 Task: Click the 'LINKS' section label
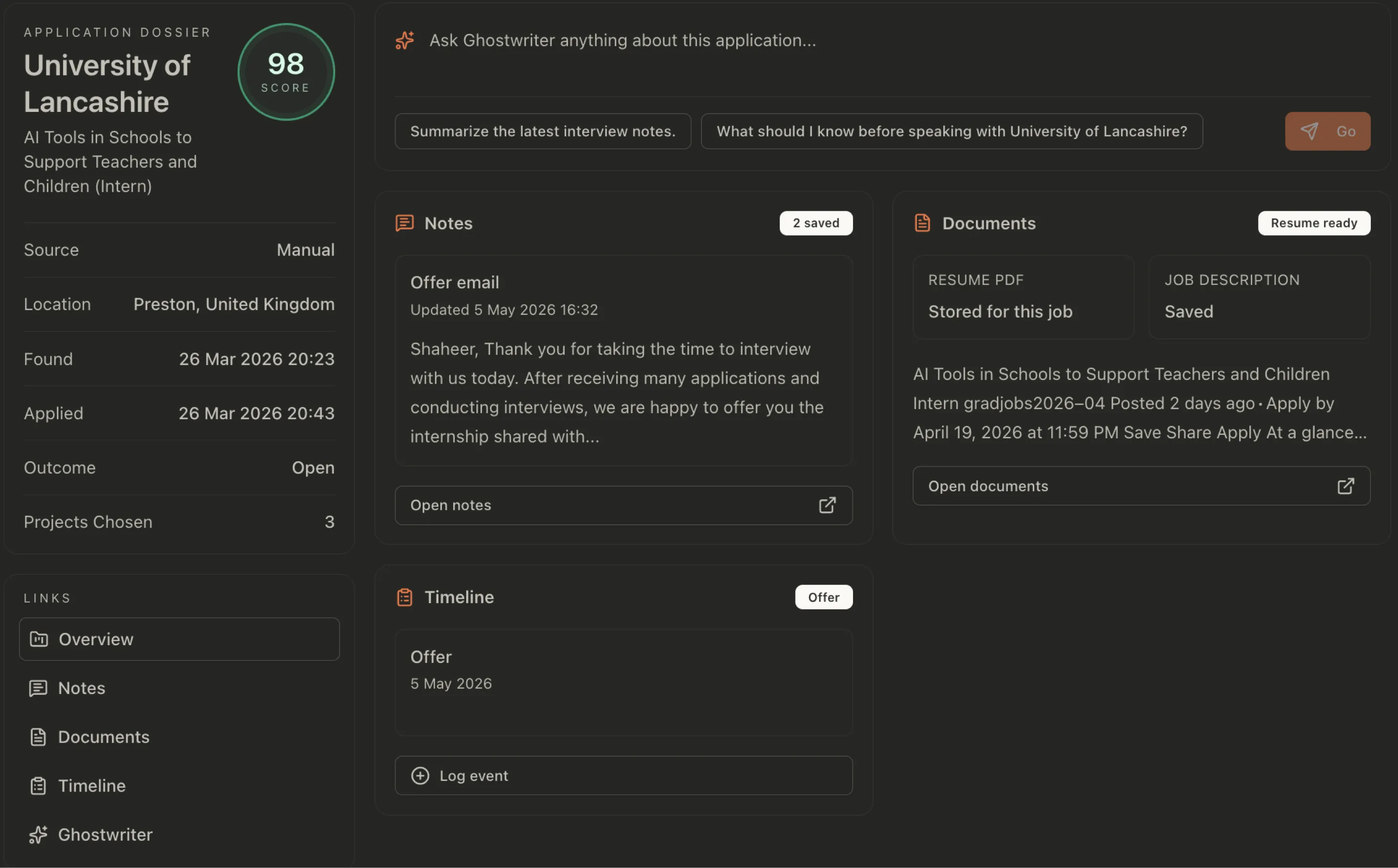coord(47,598)
